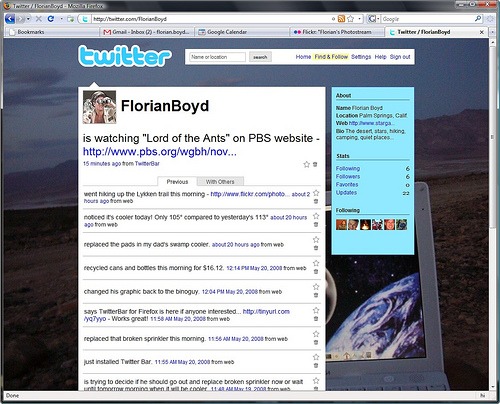Click the vertical scrollbar up arrow
Screen dimensions: 500x404
coord(492,42)
